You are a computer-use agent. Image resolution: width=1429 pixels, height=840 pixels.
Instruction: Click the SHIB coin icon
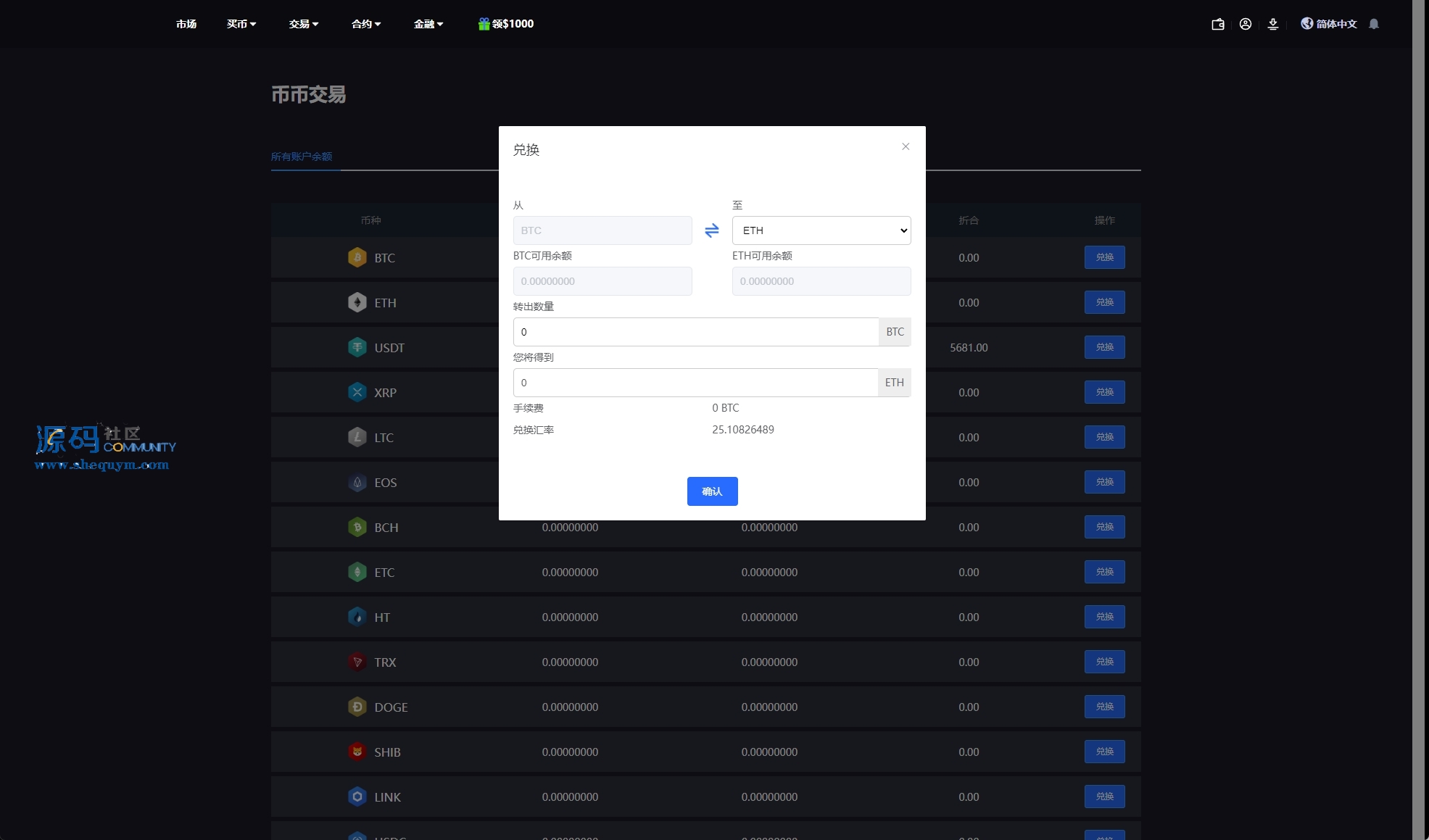[x=357, y=752]
